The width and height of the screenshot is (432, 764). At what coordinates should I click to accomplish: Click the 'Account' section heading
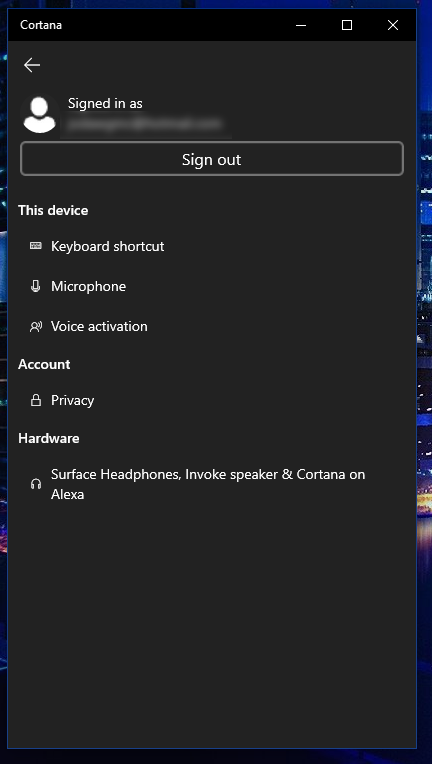coord(44,364)
